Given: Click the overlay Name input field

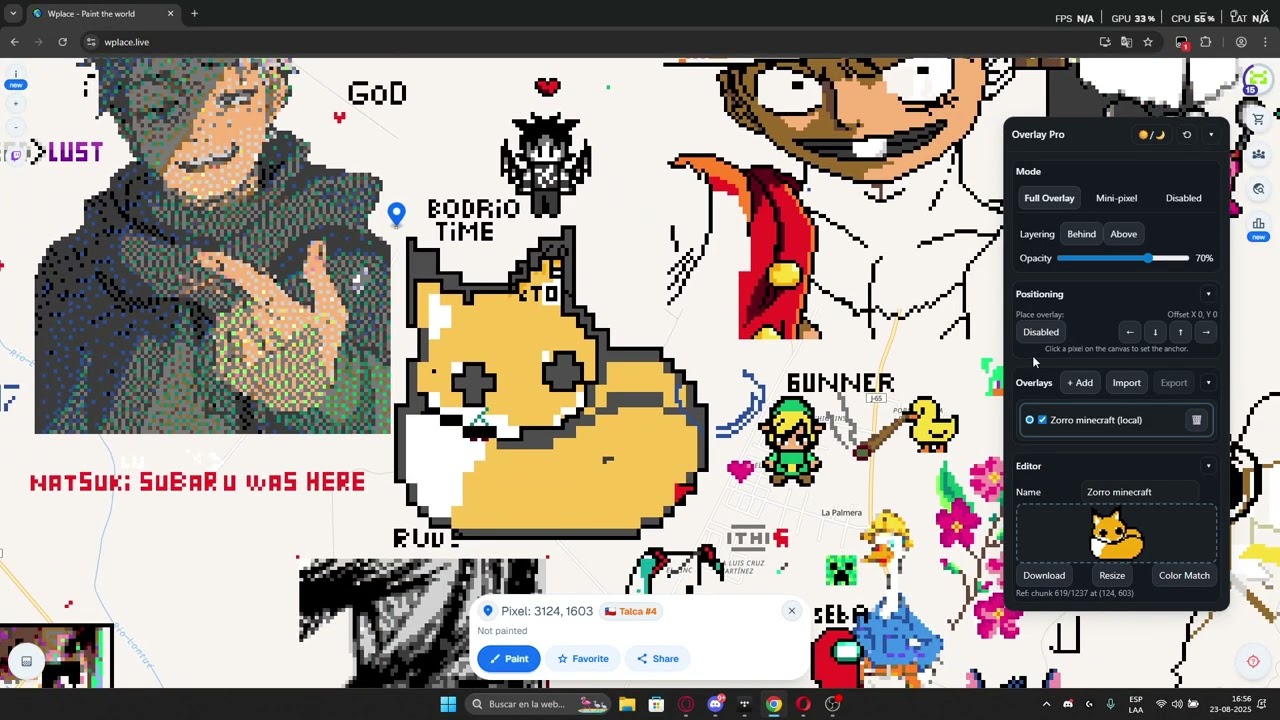Looking at the screenshot, I should (x=1141, y=492).
